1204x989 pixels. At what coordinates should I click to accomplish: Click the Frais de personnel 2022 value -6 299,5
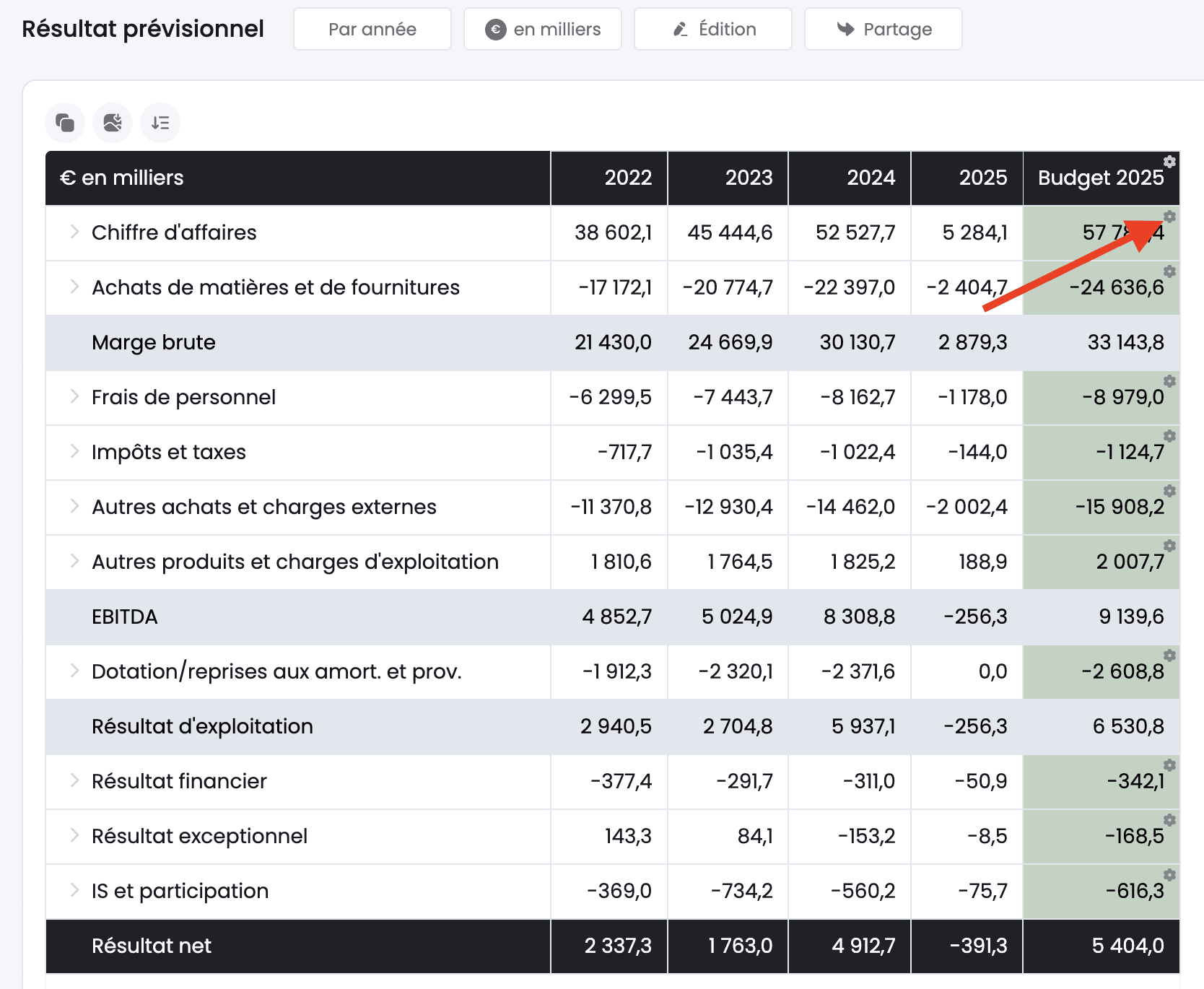coord(610,397)
